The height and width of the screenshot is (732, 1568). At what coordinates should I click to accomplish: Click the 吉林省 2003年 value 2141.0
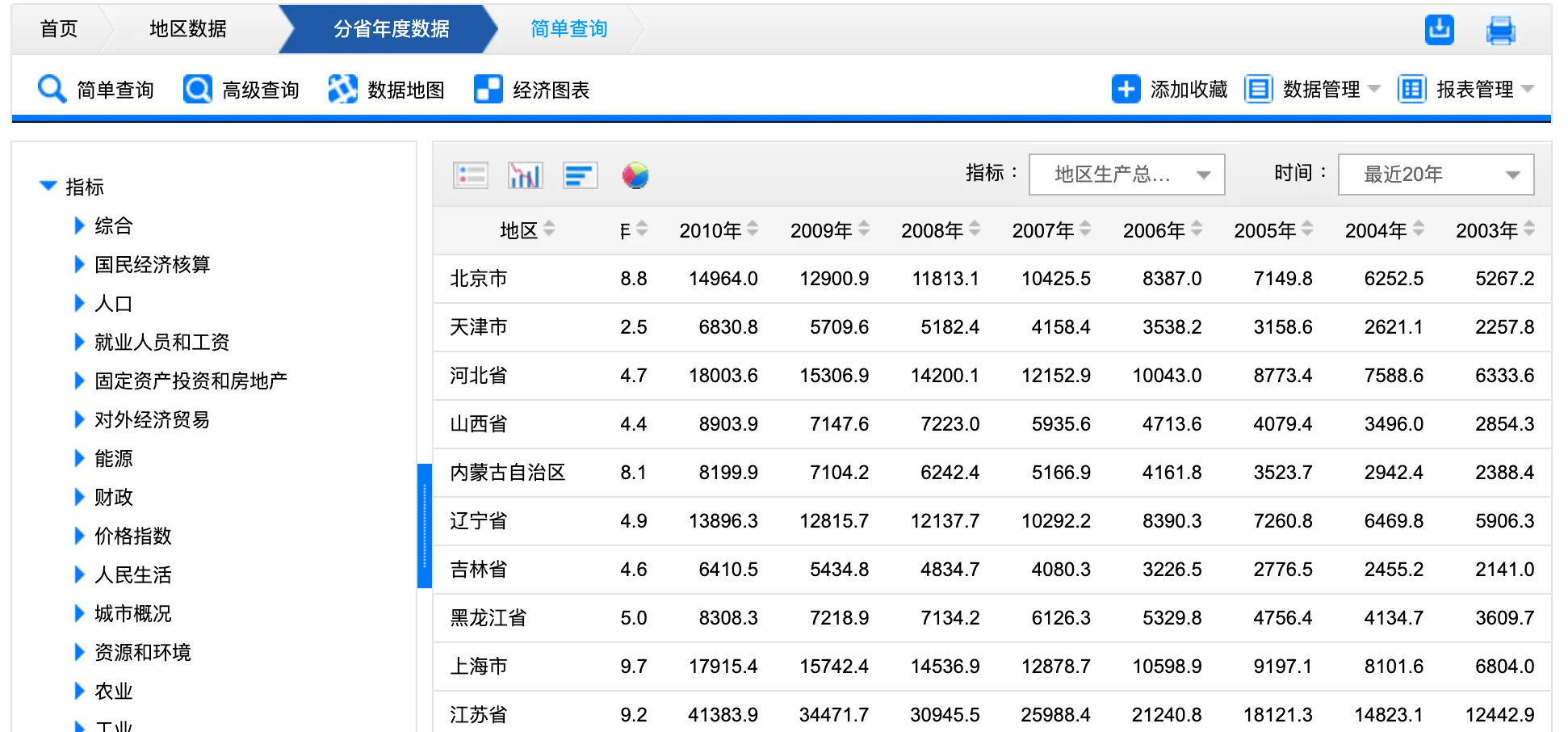[x=1505, y=570]
